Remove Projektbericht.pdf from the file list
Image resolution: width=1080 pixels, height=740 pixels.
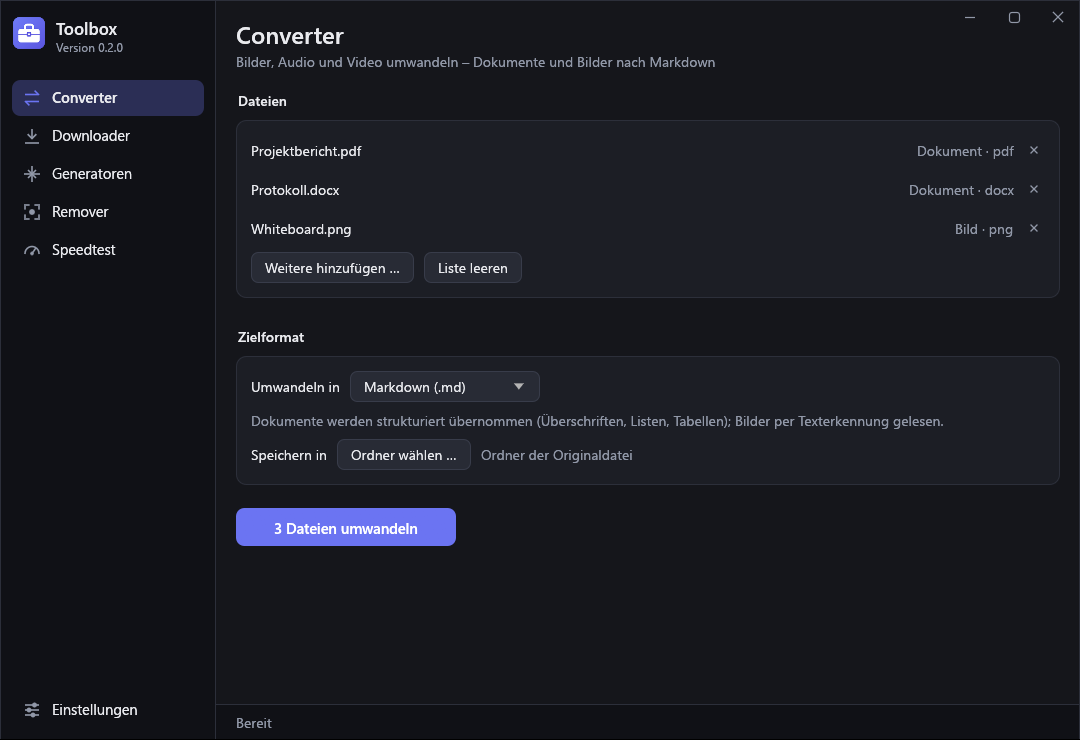point(1034,150)
